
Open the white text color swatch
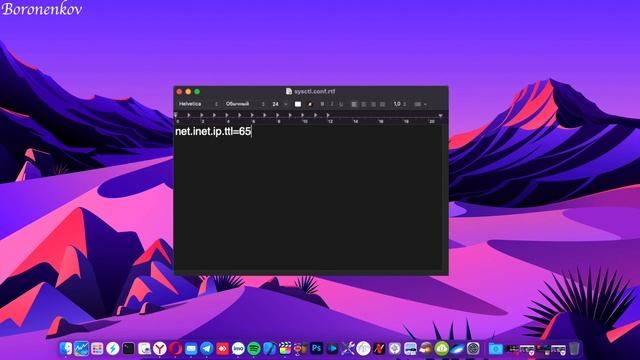(x=298, y=104)
